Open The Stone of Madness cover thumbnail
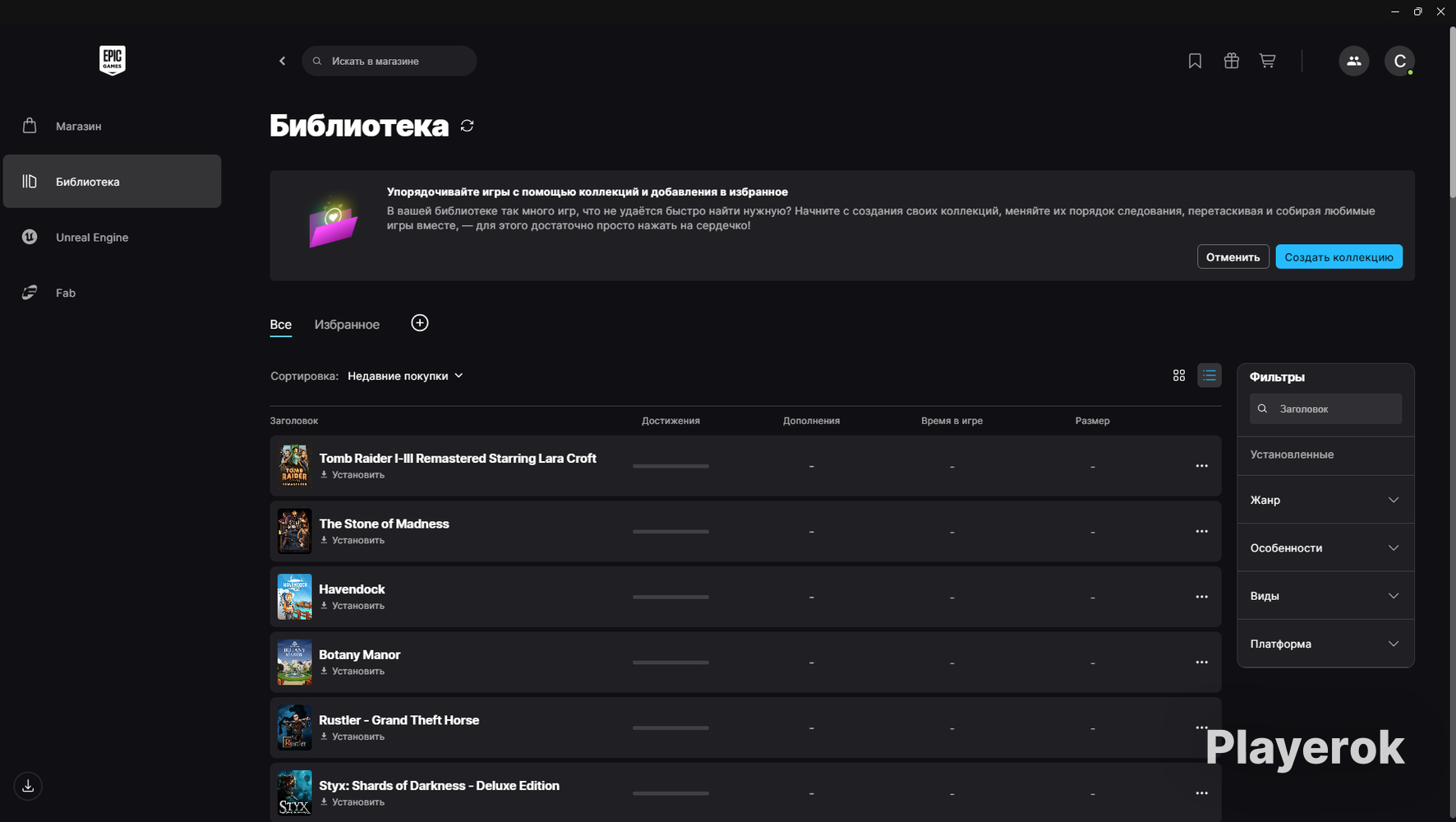 click(294, 531)
